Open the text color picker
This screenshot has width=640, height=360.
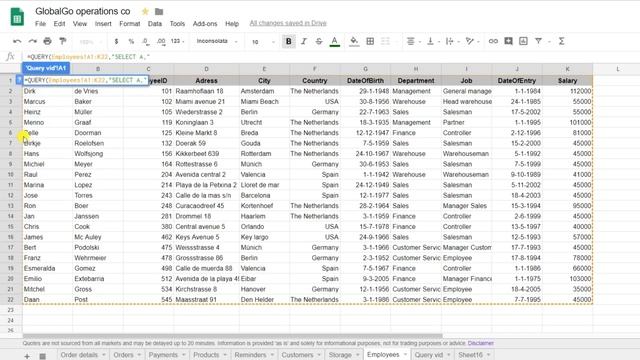tap(334, 41)
